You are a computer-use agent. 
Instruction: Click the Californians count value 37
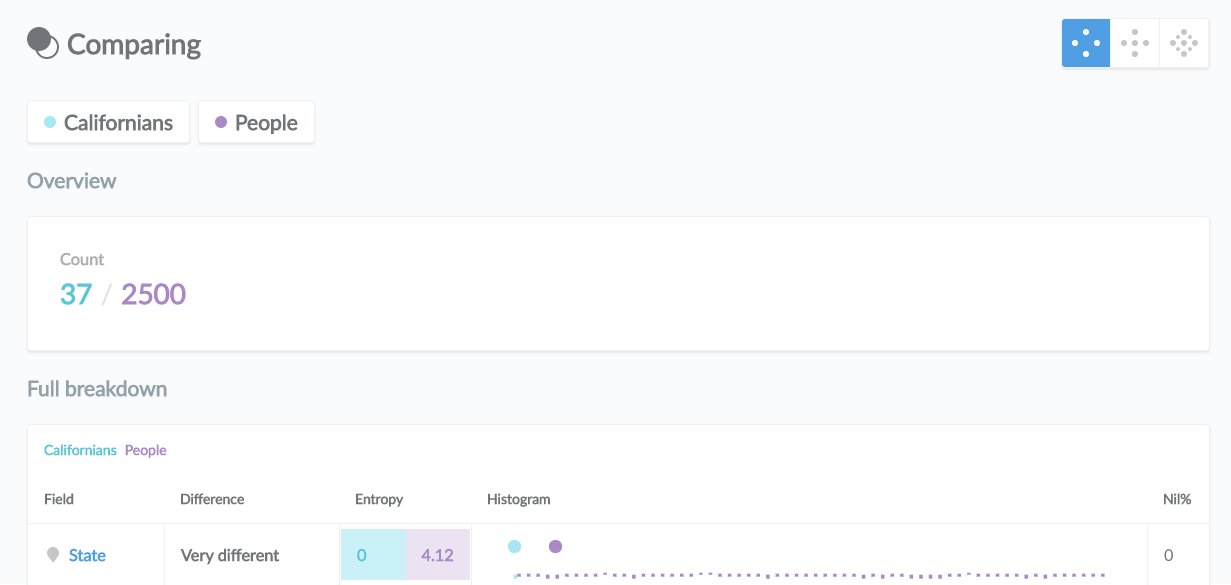(x=76, y=294)
